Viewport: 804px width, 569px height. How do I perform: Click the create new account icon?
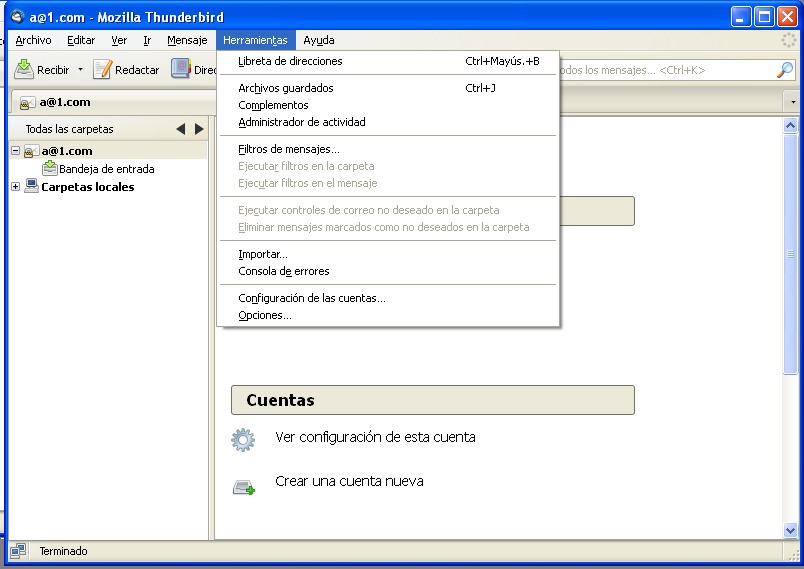point(243,487)
